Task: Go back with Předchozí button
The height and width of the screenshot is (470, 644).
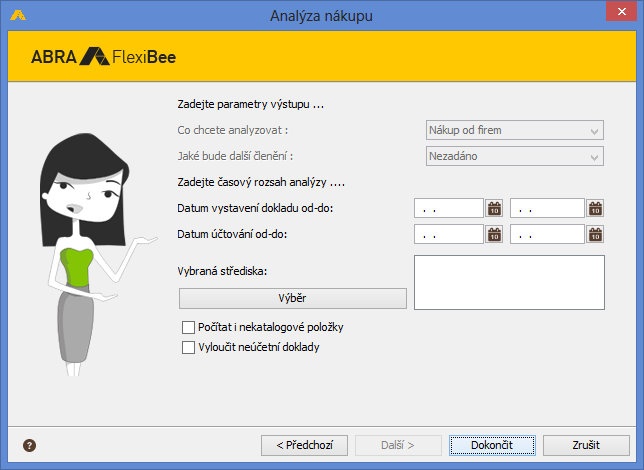Action: 304,445
